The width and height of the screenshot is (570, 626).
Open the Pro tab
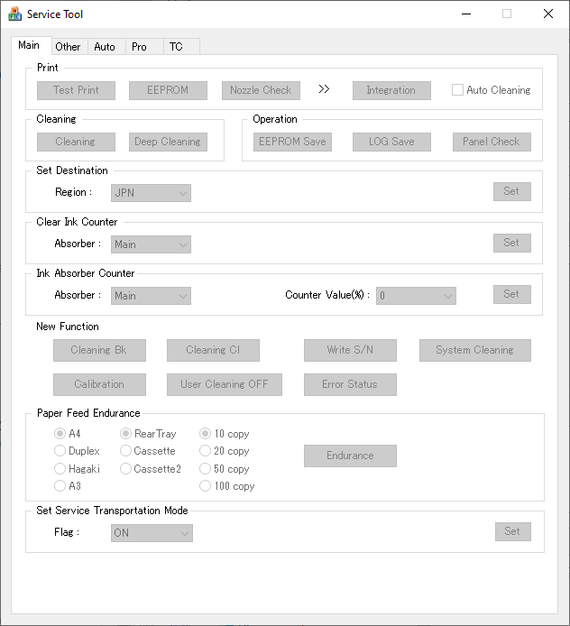[139, 47]
